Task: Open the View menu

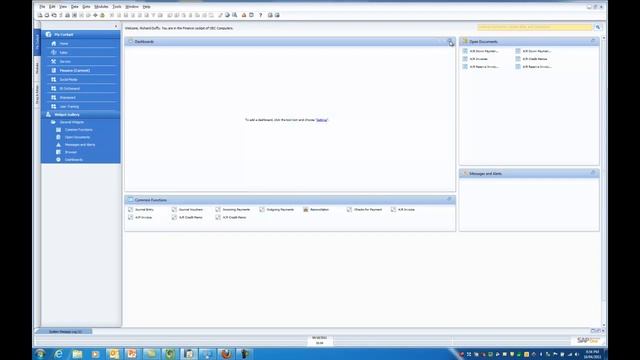Action: 63,7
